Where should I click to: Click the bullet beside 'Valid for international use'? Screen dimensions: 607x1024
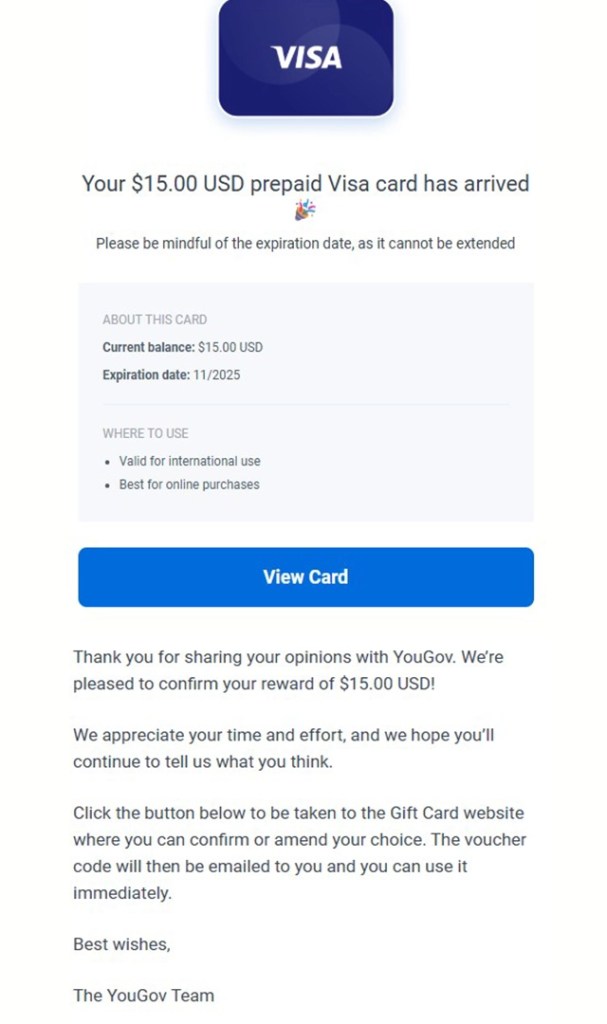pos(108,461)
